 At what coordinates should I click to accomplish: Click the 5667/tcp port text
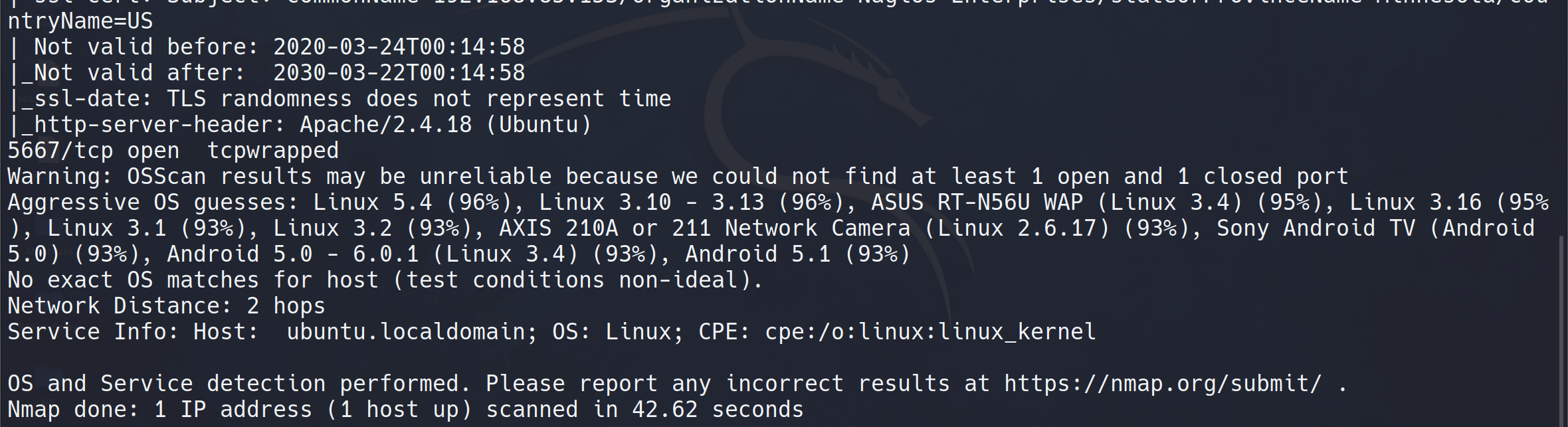60,151
